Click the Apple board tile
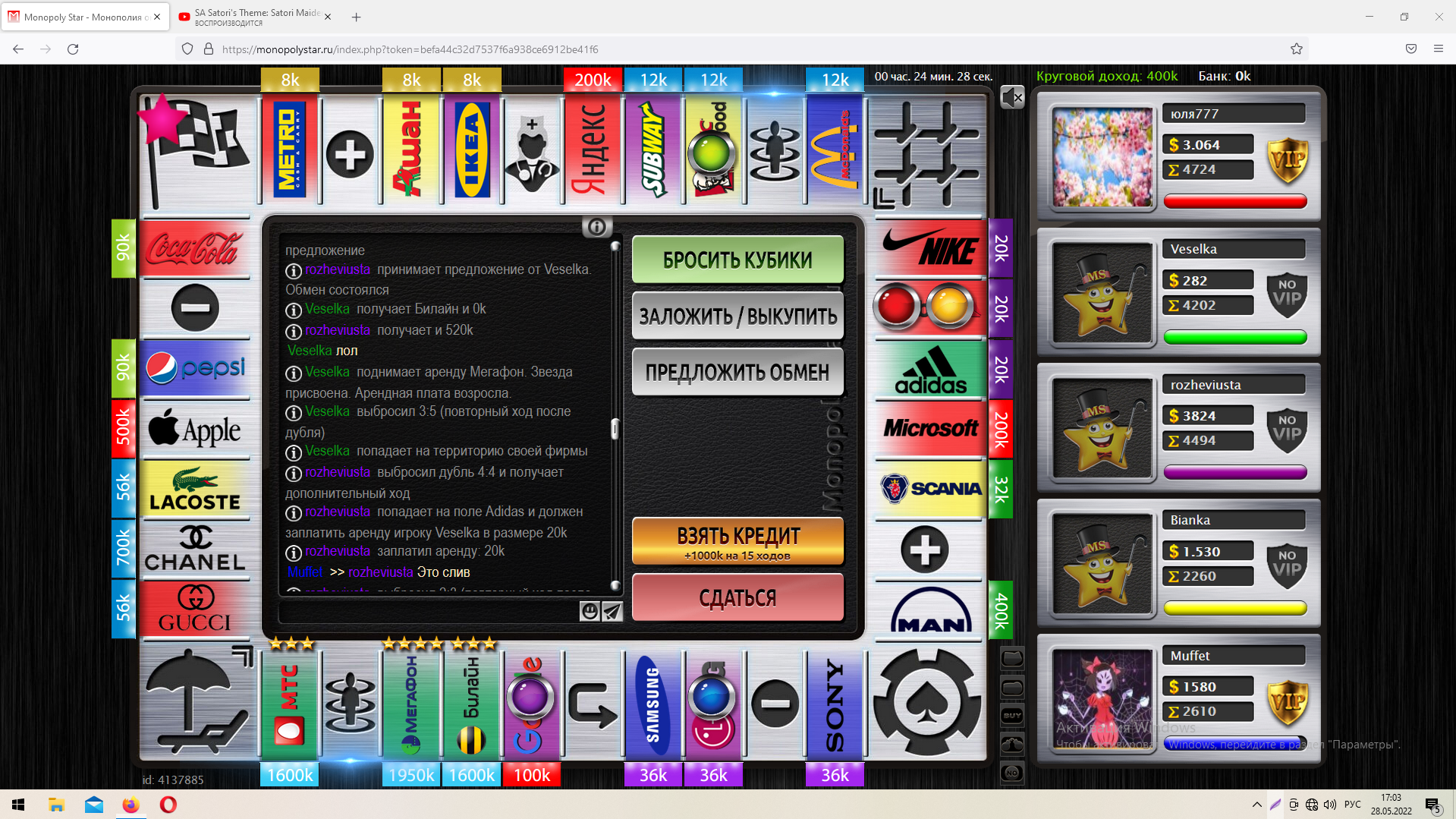Image resolution: width=1456 pixels, height=819 pixels. coord(194,430)
